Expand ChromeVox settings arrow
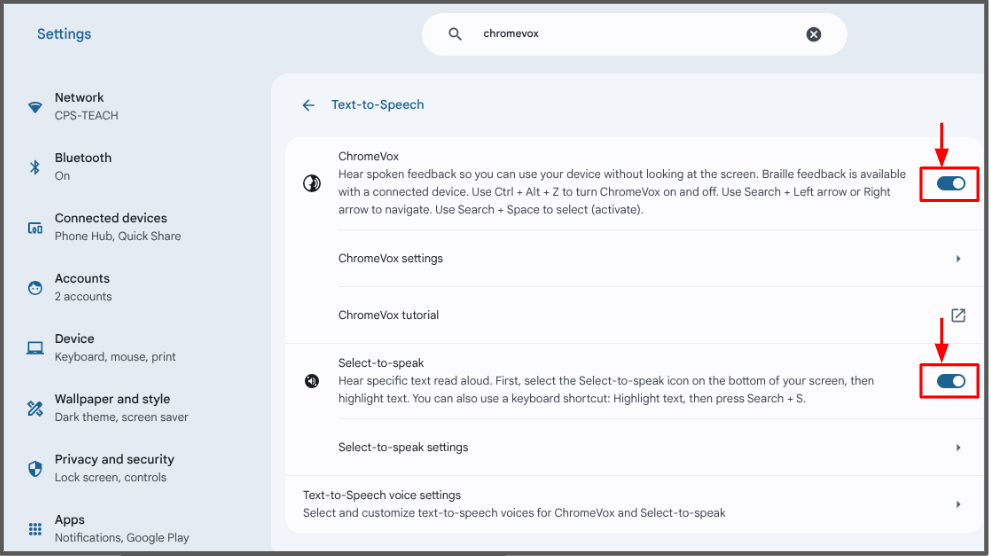Viewport: 991px width, 556px height. pyautogui.click(x=958, y=258)
